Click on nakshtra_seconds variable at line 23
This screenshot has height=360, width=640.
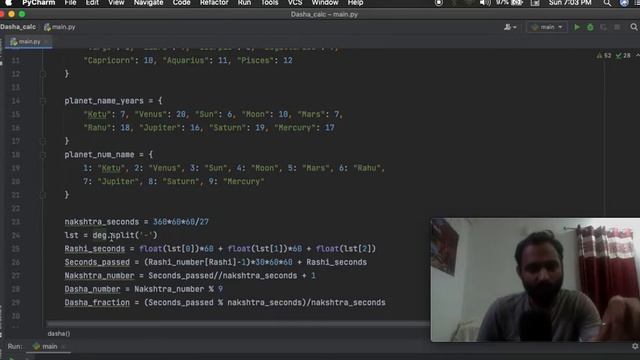click(102, 222)
